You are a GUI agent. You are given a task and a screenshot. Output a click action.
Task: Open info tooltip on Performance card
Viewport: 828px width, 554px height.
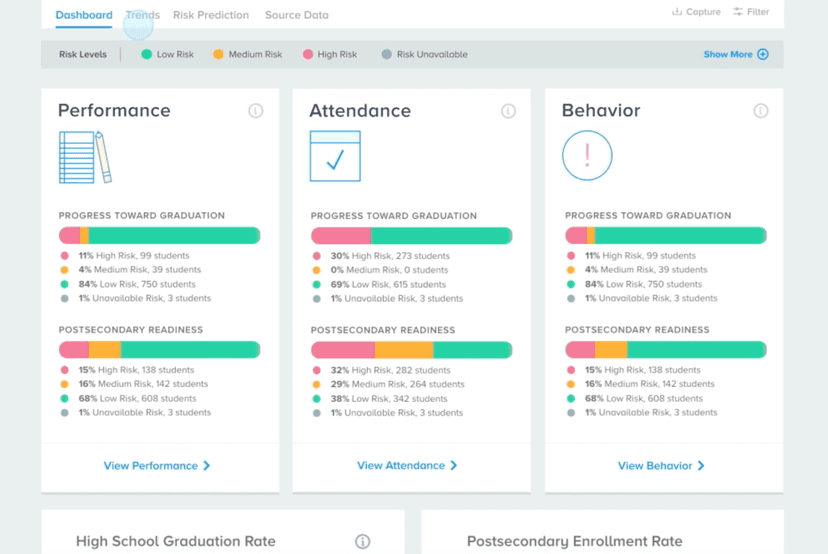click(x=256, y=111)
